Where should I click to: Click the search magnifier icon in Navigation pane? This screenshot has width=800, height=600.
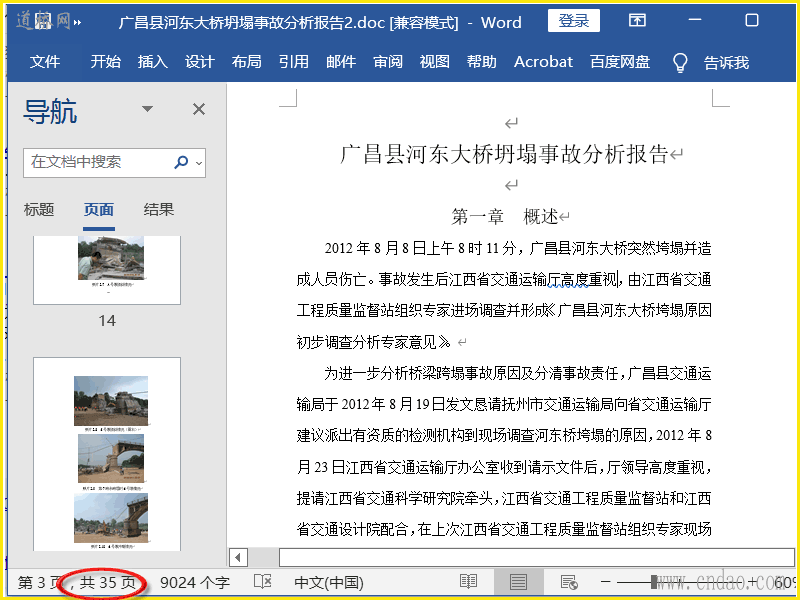[181, 162]
